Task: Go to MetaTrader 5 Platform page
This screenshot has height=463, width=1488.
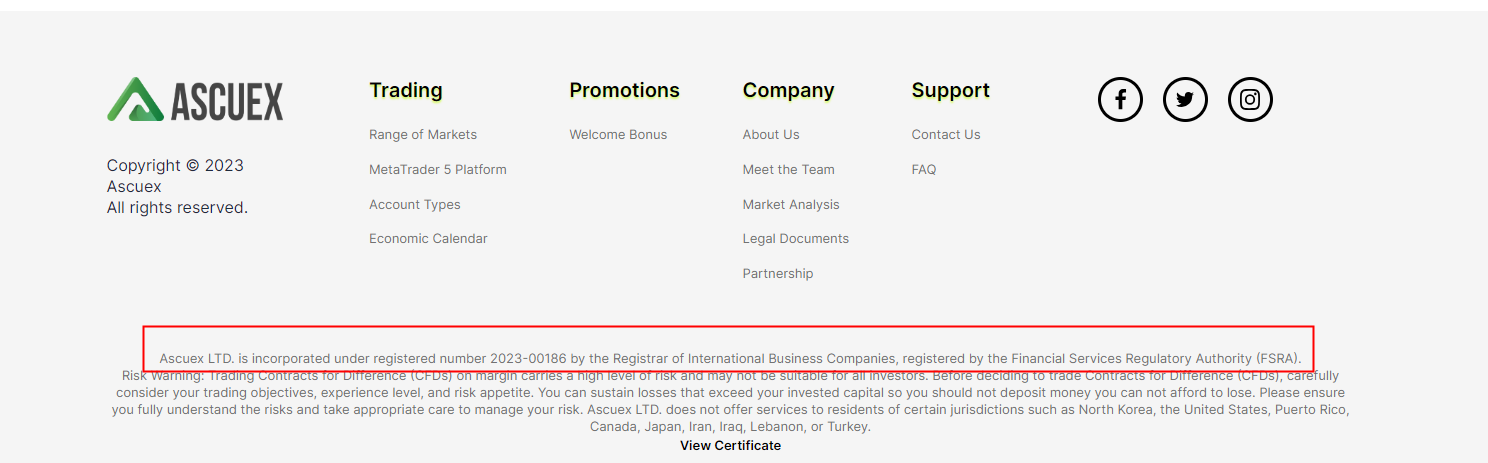Action: [x=438, y=170]
